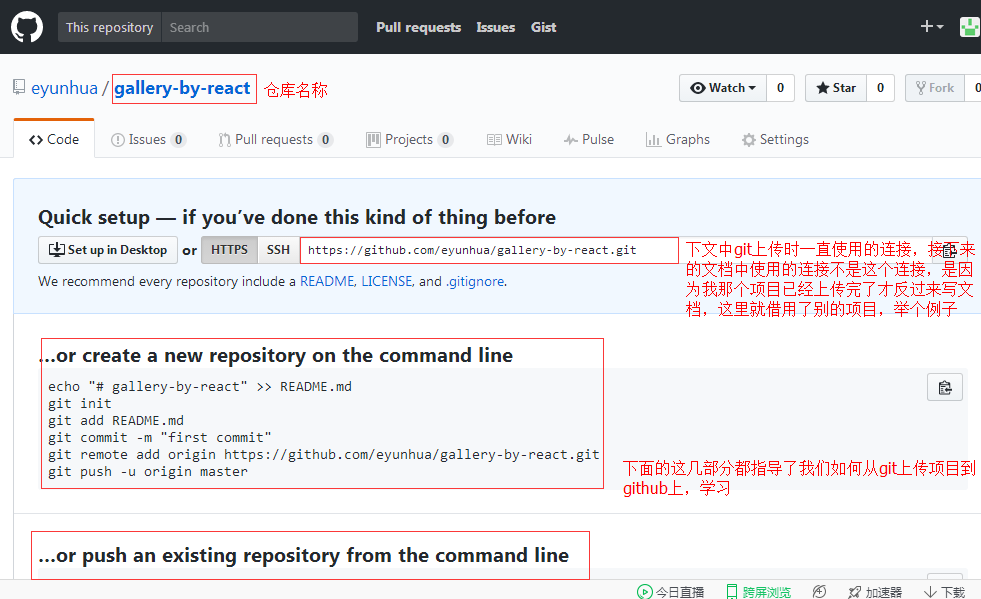Switch to the Settings tab
Viewport: 981px width, 599px height.
pos(775,140)
